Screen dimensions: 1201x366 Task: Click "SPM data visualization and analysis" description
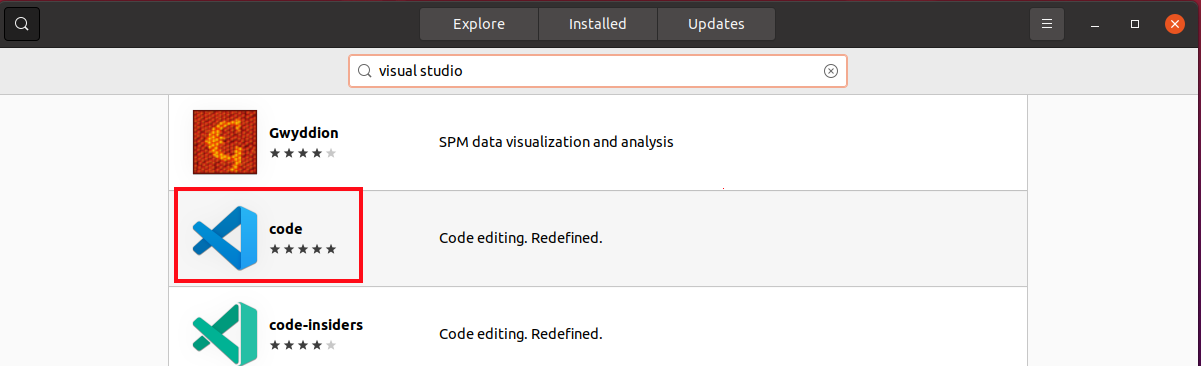coord(556,142)
